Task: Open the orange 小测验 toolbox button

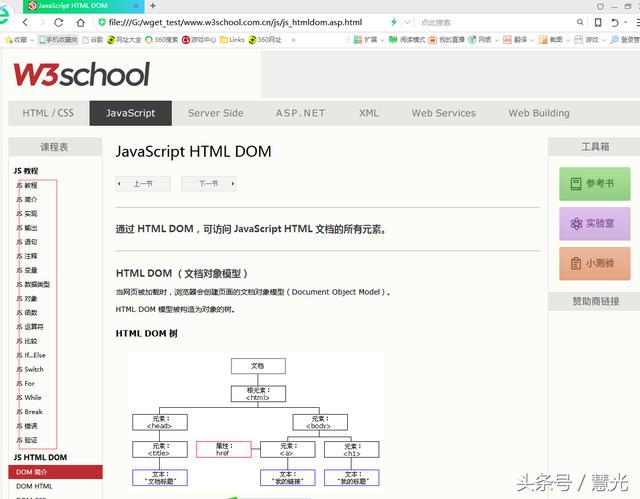Action: point(595,263)
